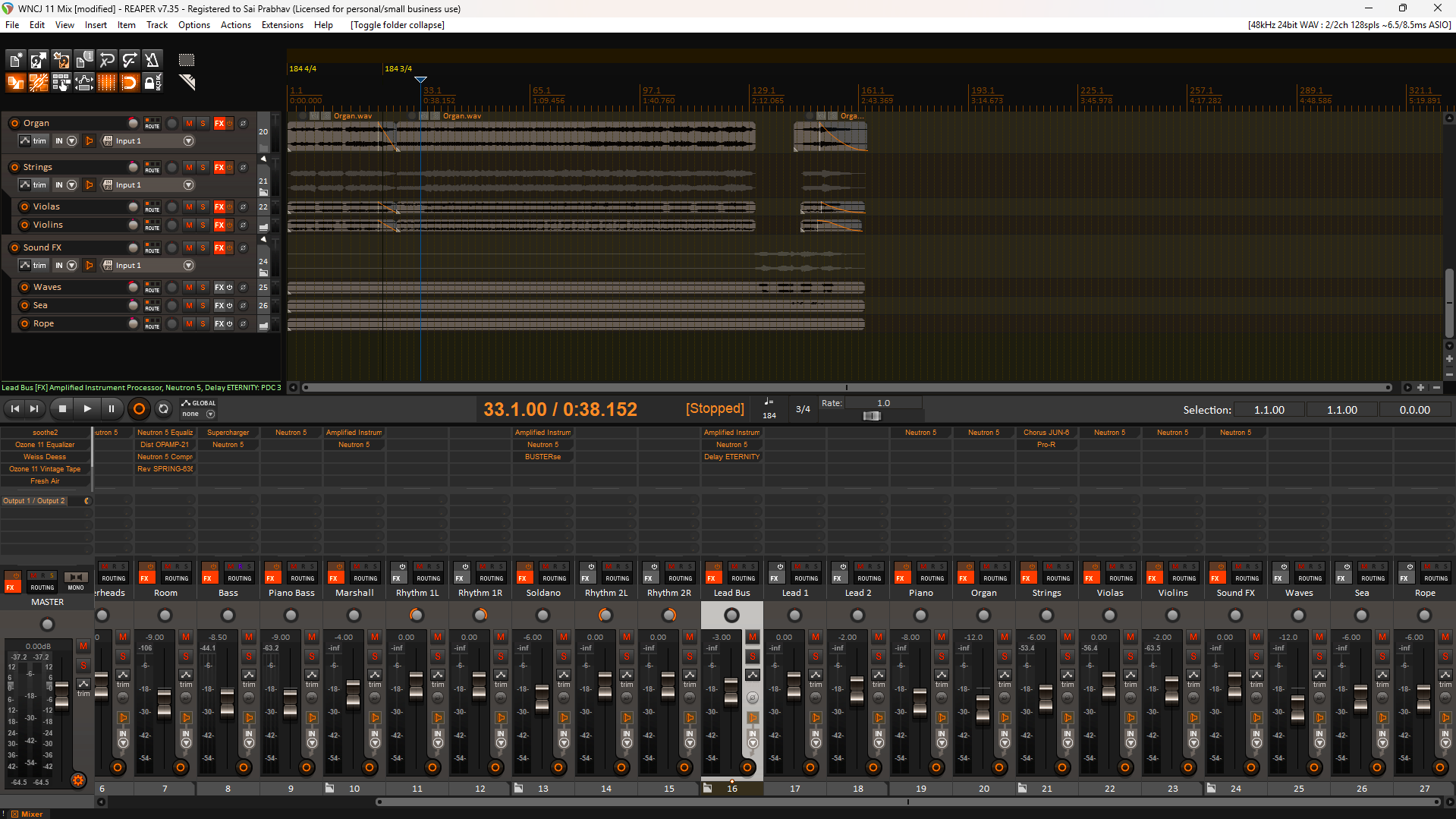Toggle item grouping toolbar icon
This screenshot has width=1456, height=819.
38,83
